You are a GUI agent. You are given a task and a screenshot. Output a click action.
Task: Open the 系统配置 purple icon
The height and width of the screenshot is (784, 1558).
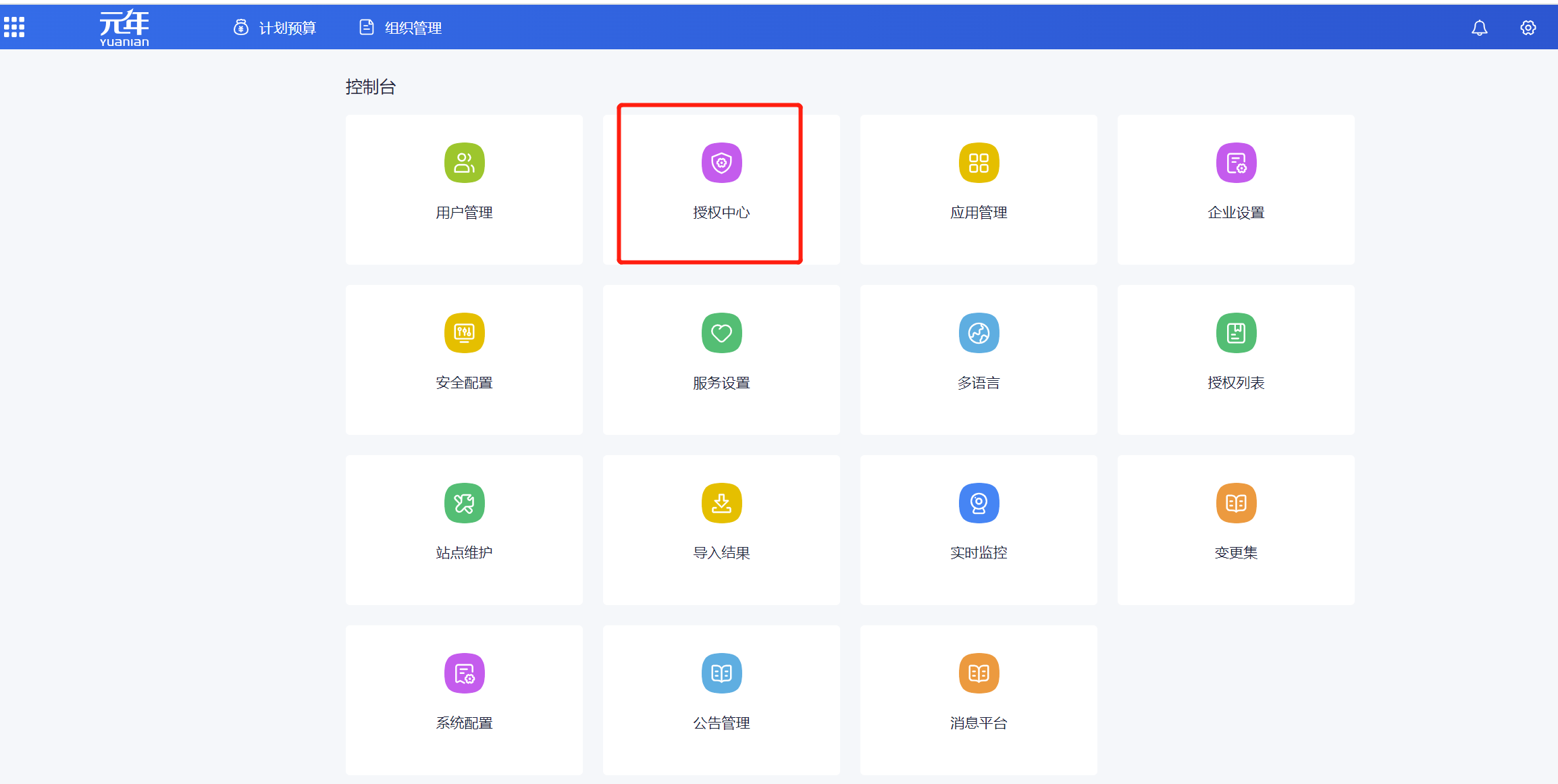click(x=464, y=673)
